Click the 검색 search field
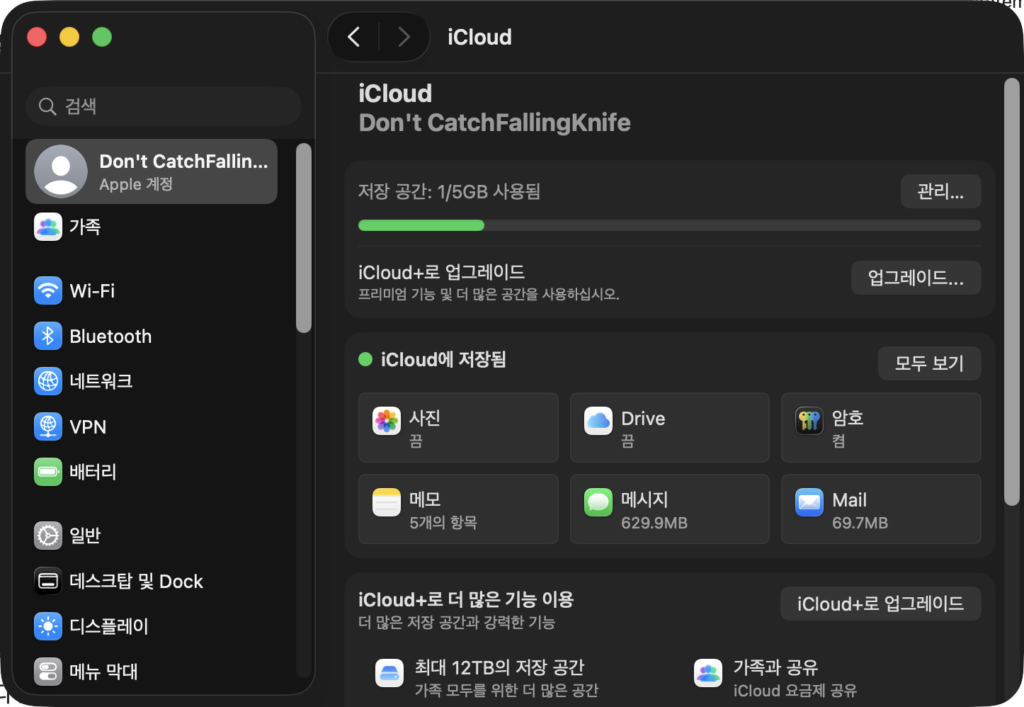 [x=163, y=106]
